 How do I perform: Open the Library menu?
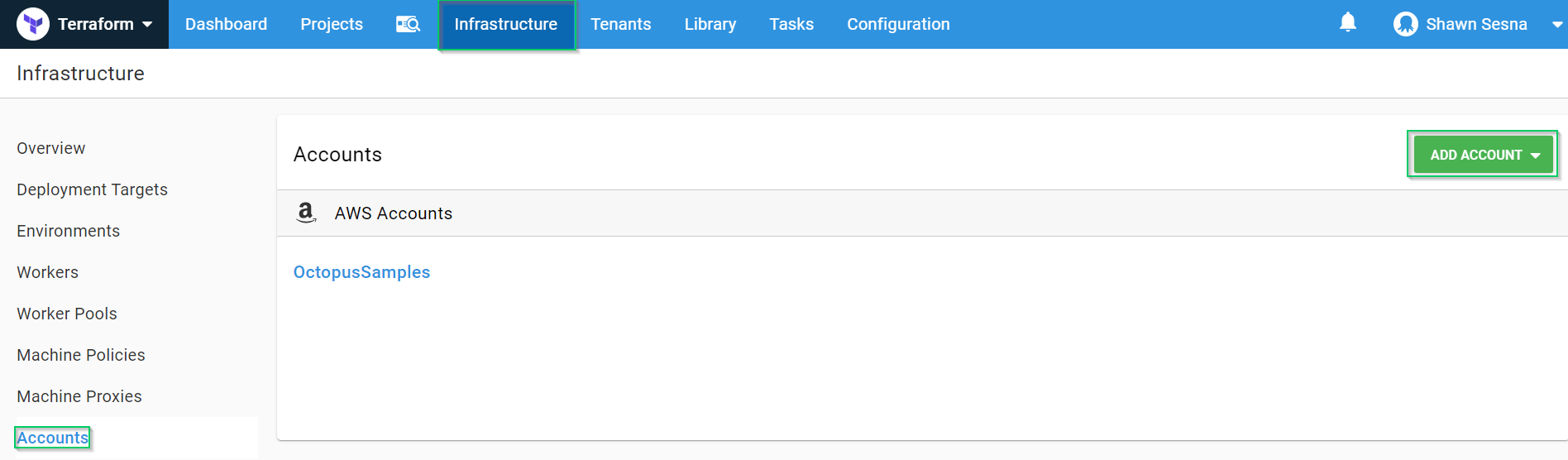[x=710, y=24]
